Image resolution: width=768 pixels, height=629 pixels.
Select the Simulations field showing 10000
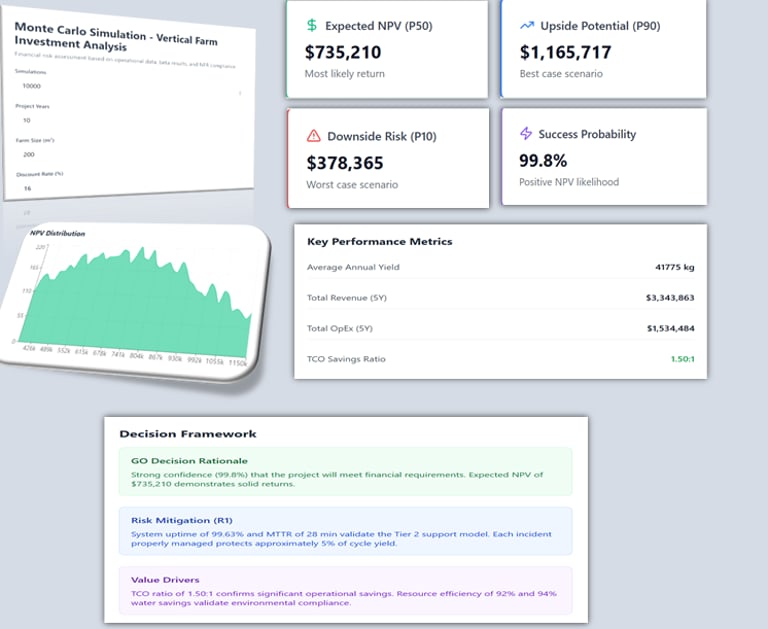tap(130, 89)
